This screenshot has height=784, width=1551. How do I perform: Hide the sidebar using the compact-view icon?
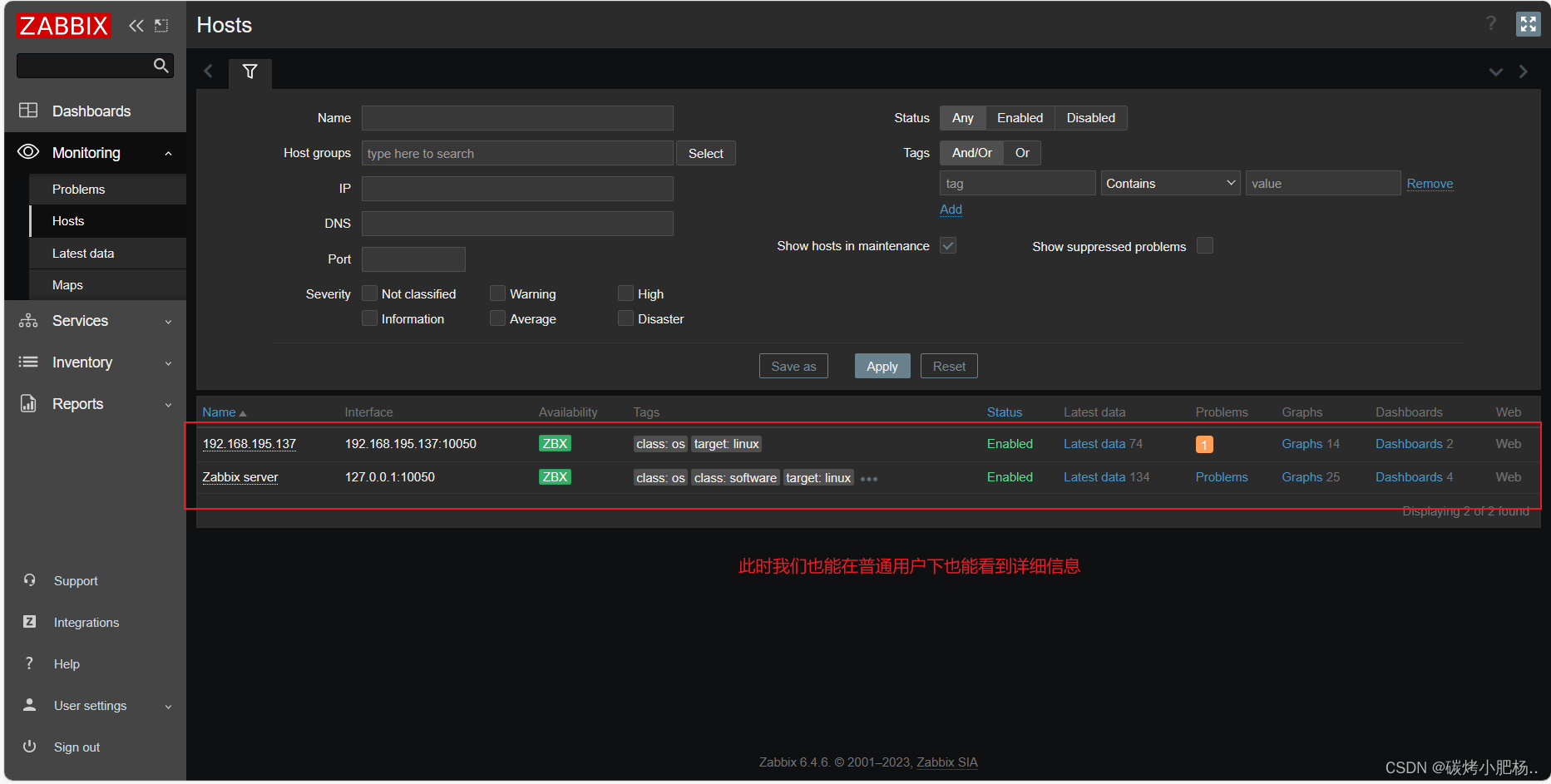161,26
